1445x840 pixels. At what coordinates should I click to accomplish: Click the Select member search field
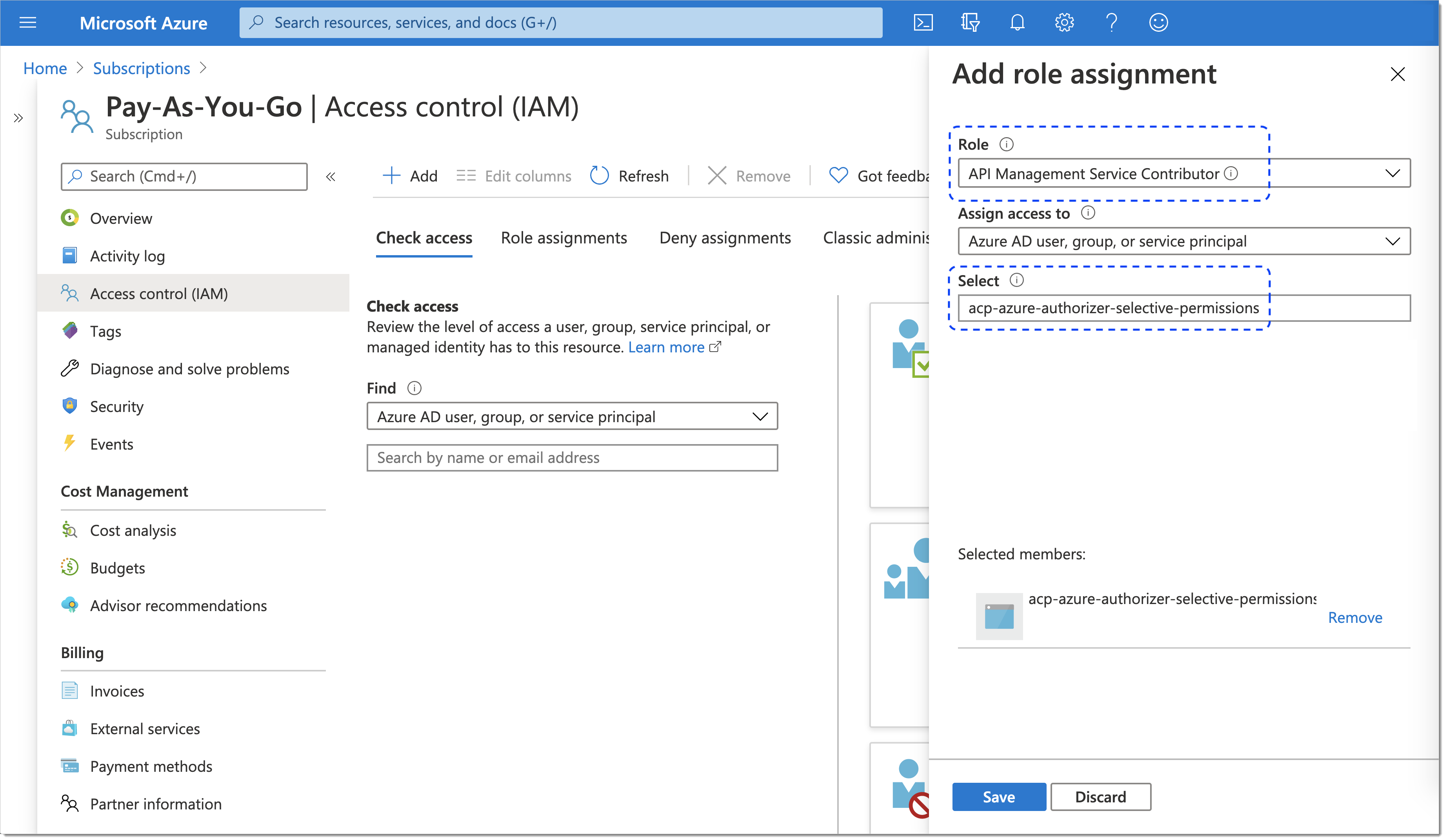tap(1184, 308)
